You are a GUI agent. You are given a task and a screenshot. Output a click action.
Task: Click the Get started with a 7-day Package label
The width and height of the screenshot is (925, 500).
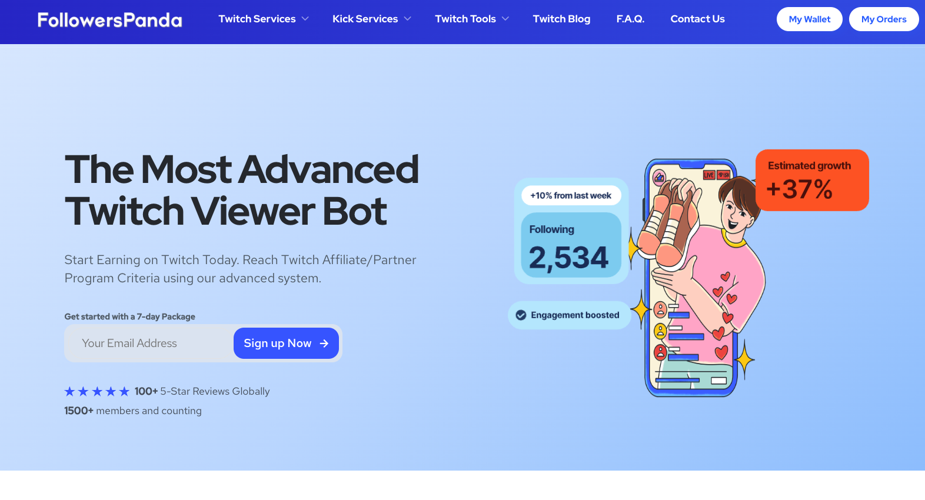point(130,317)
